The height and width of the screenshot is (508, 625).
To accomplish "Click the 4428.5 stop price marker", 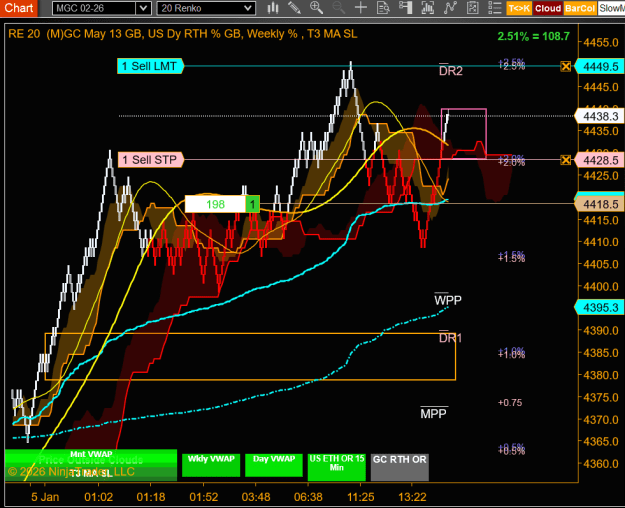I will point(599,160).
